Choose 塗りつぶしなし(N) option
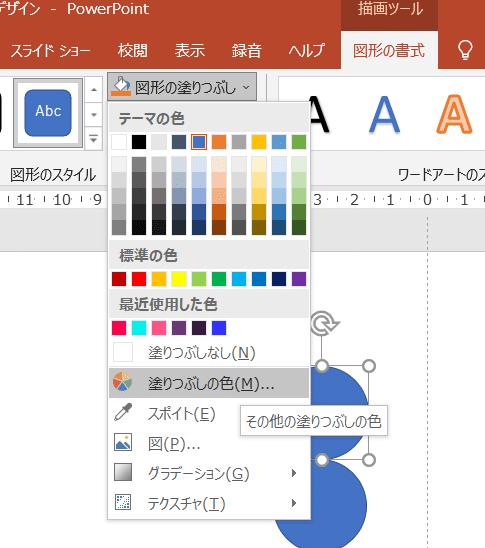485x548 pixels. click(209, 352)
